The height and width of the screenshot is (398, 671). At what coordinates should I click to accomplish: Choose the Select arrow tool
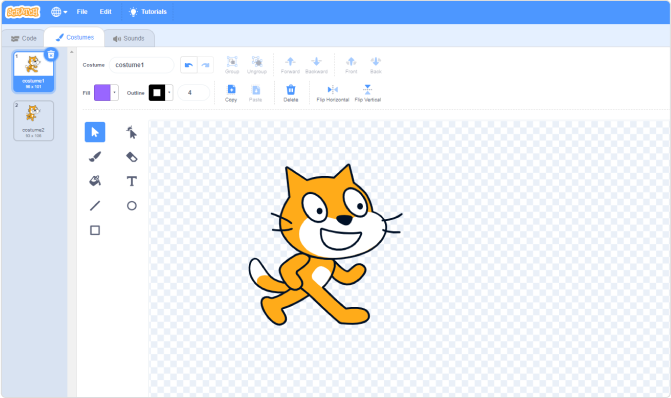tap(95, 132)
